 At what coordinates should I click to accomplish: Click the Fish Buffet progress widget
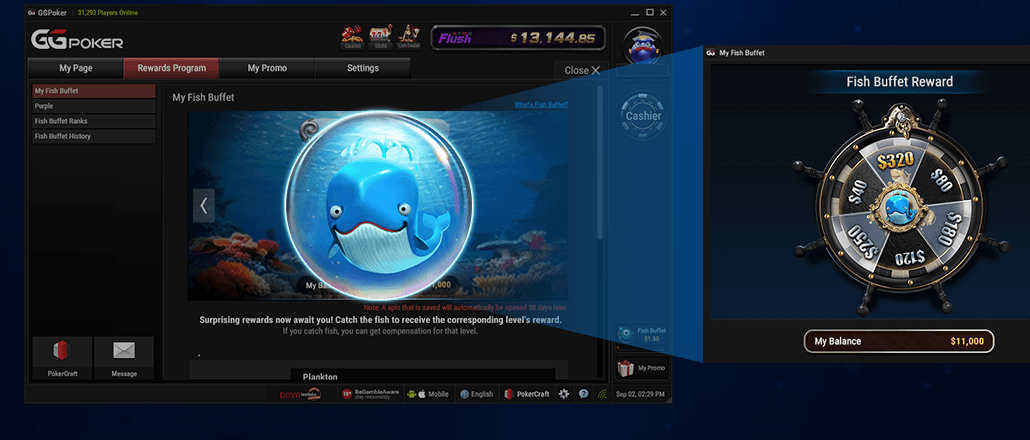(x=642, y=334)
